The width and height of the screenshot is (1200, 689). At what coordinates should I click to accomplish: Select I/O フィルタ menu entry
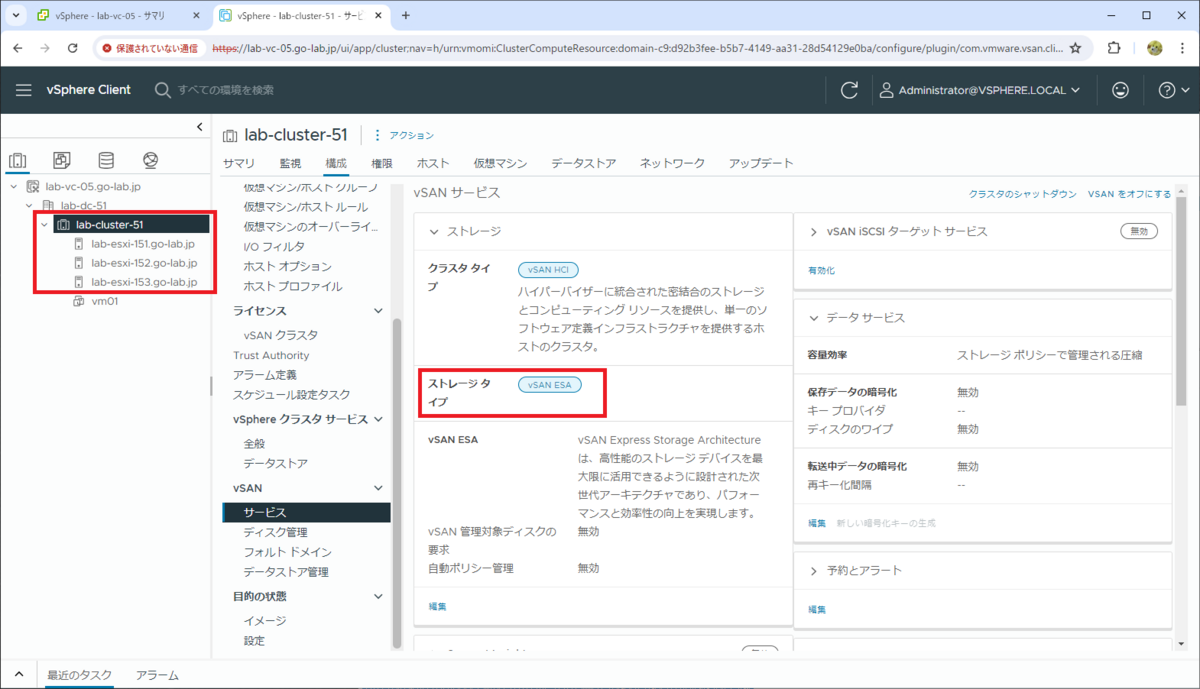tap(274, 246)
